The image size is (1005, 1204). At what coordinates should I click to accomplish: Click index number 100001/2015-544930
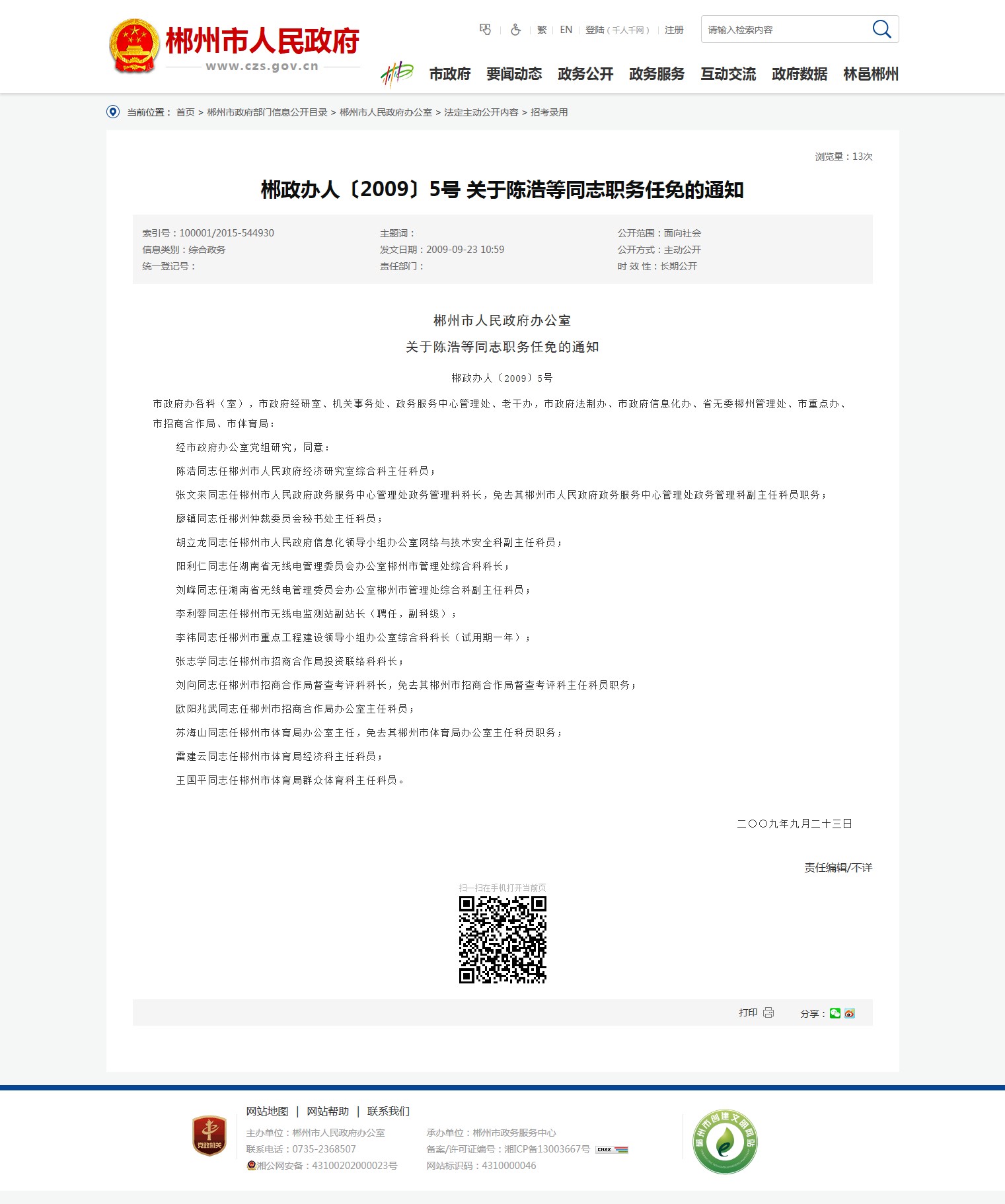pyautogui.click(x=227, y=233)
